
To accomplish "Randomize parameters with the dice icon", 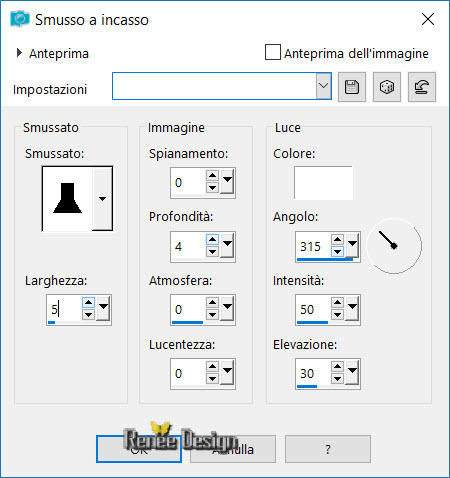I will pyautogui.click(x=387, y=87).
